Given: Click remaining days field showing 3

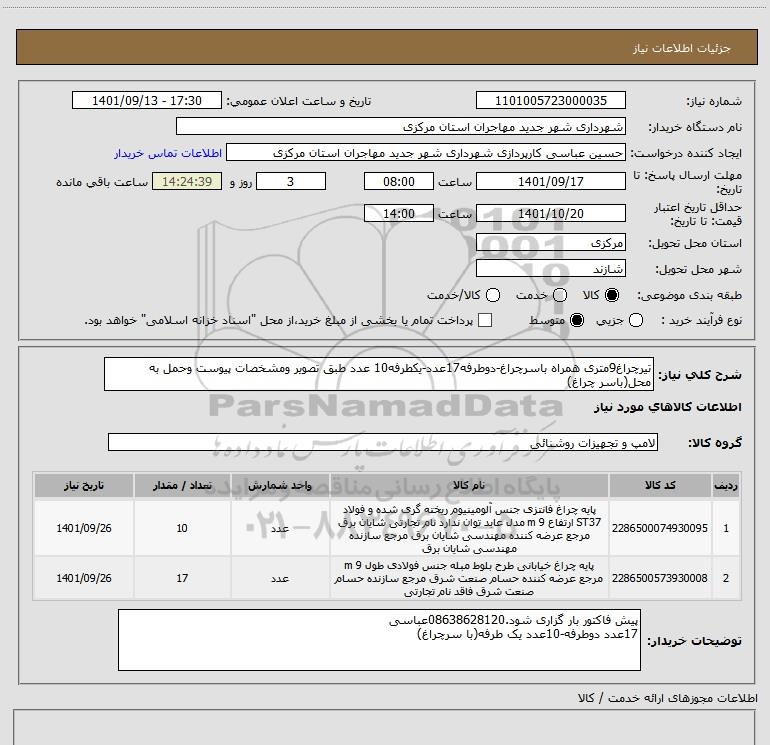Looking at the screenshot, I should point(291,181).
